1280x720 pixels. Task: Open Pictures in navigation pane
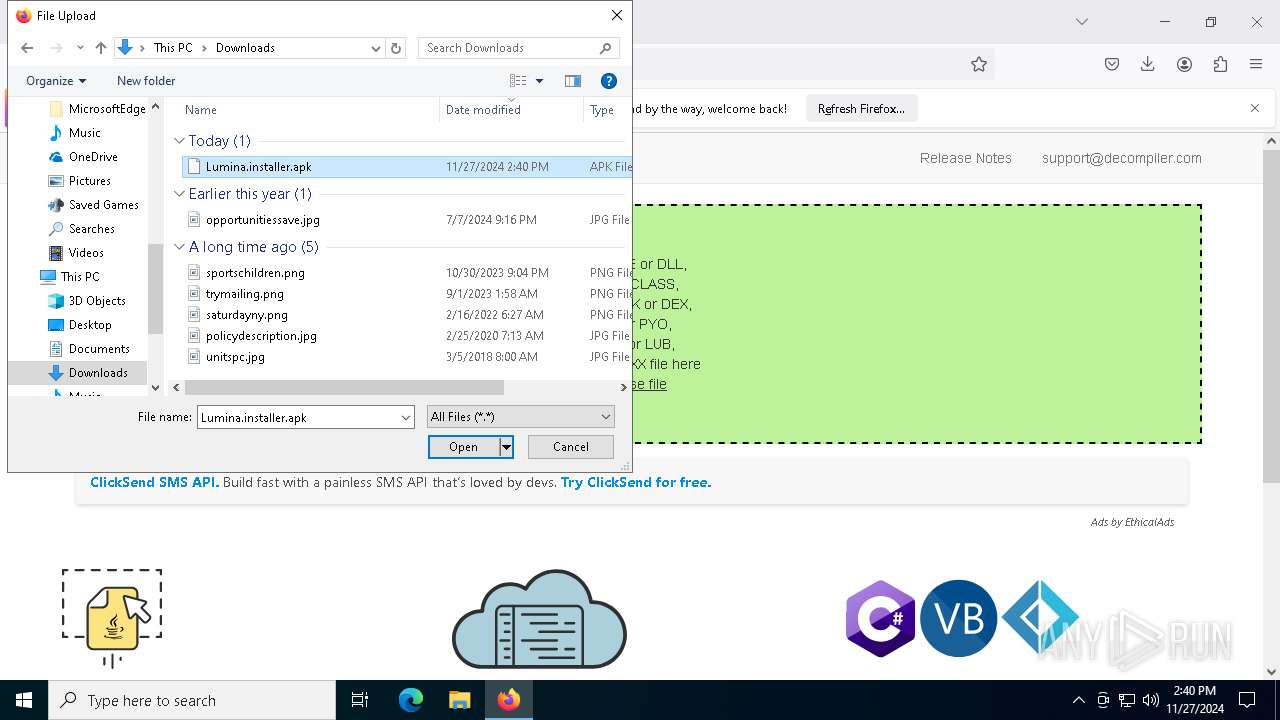pyautogui.click(x=89, y=181)
